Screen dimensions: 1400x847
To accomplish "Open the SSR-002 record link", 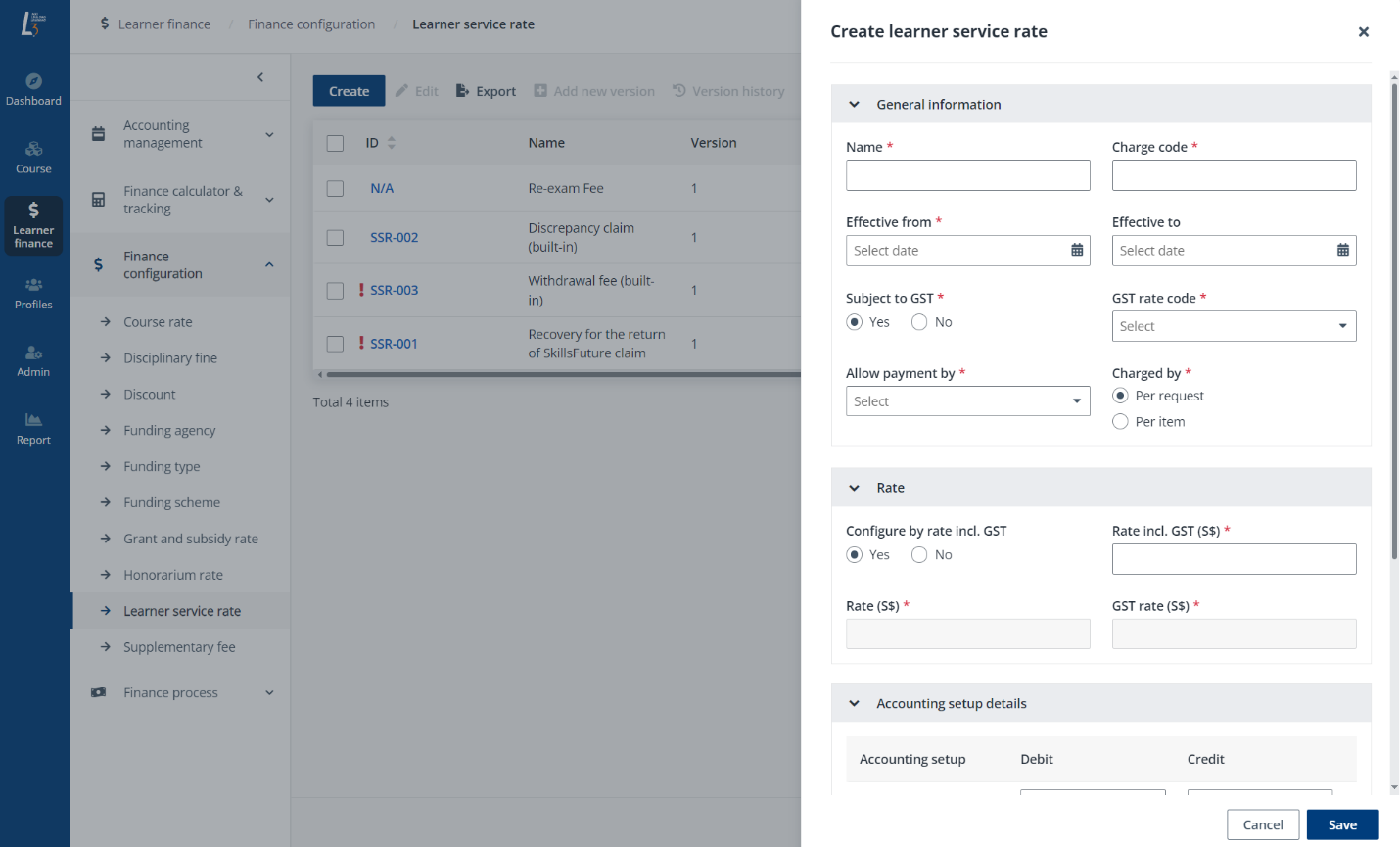I will (395, 237).
